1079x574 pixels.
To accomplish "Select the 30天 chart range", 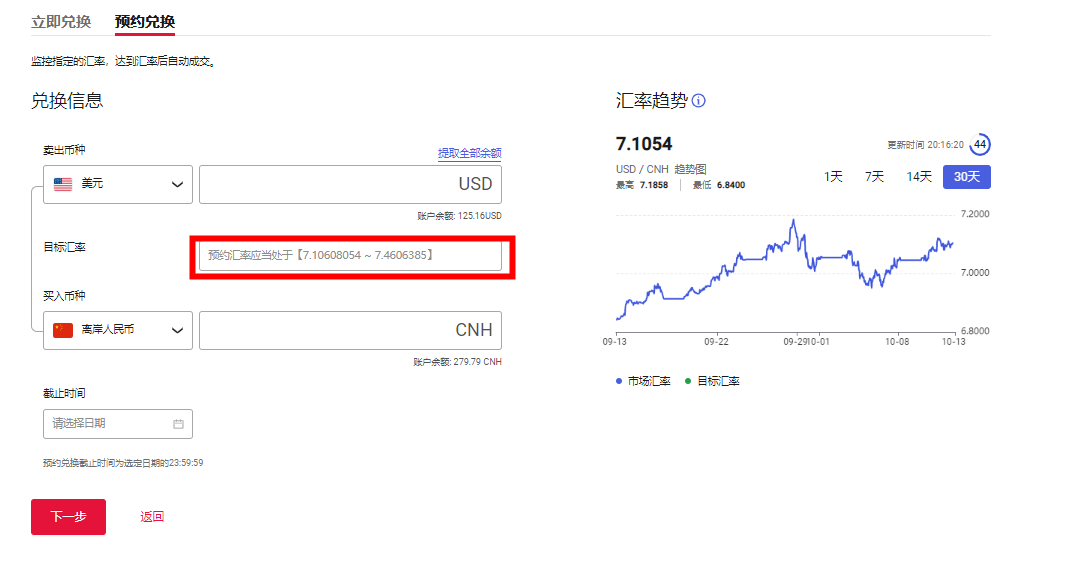I will coord(967,177).
